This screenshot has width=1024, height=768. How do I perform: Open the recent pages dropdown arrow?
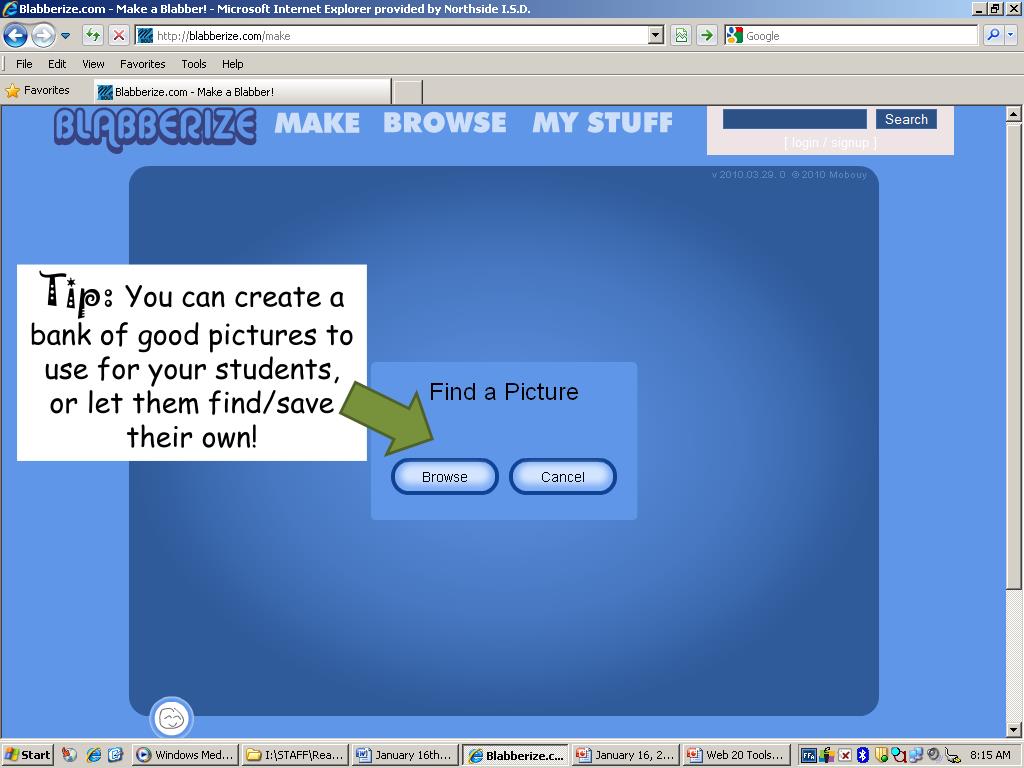point(65,36)
